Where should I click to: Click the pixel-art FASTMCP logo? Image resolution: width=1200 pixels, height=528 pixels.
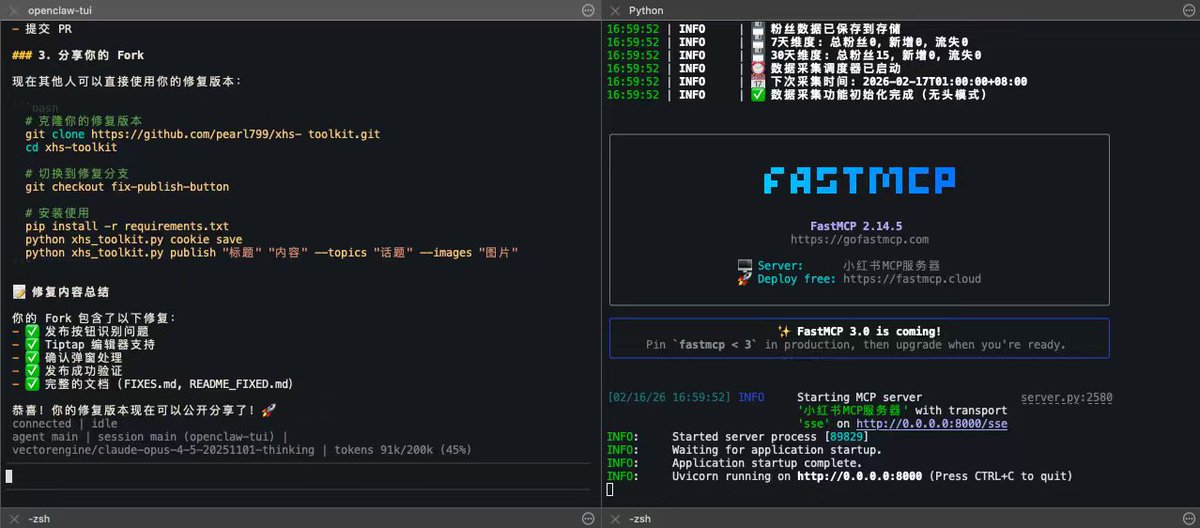coord(859,180)
